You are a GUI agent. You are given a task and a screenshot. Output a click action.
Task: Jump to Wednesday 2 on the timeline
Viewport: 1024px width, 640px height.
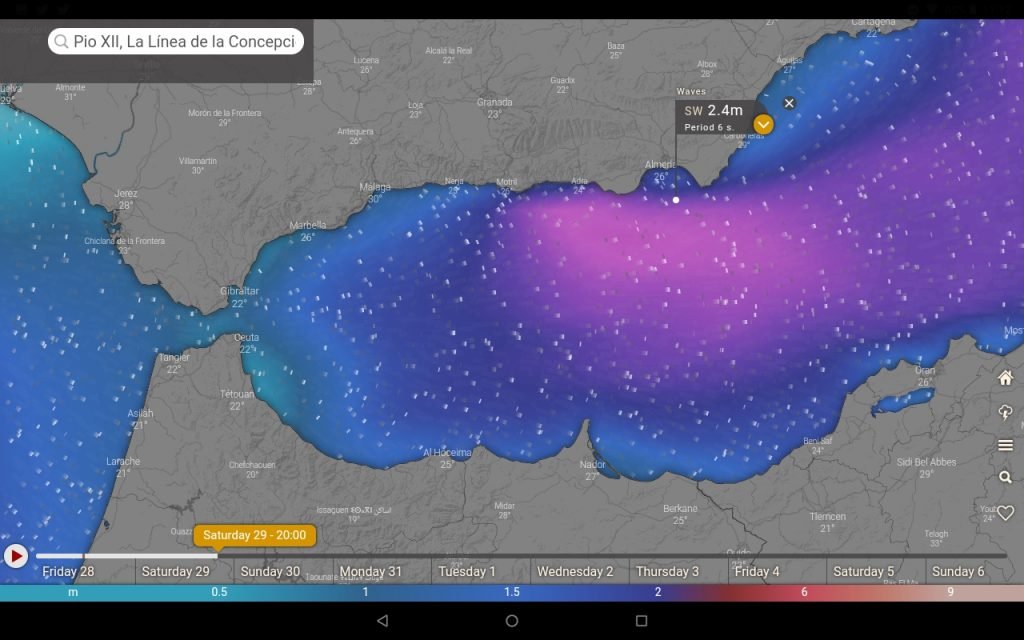coord(575,572)
